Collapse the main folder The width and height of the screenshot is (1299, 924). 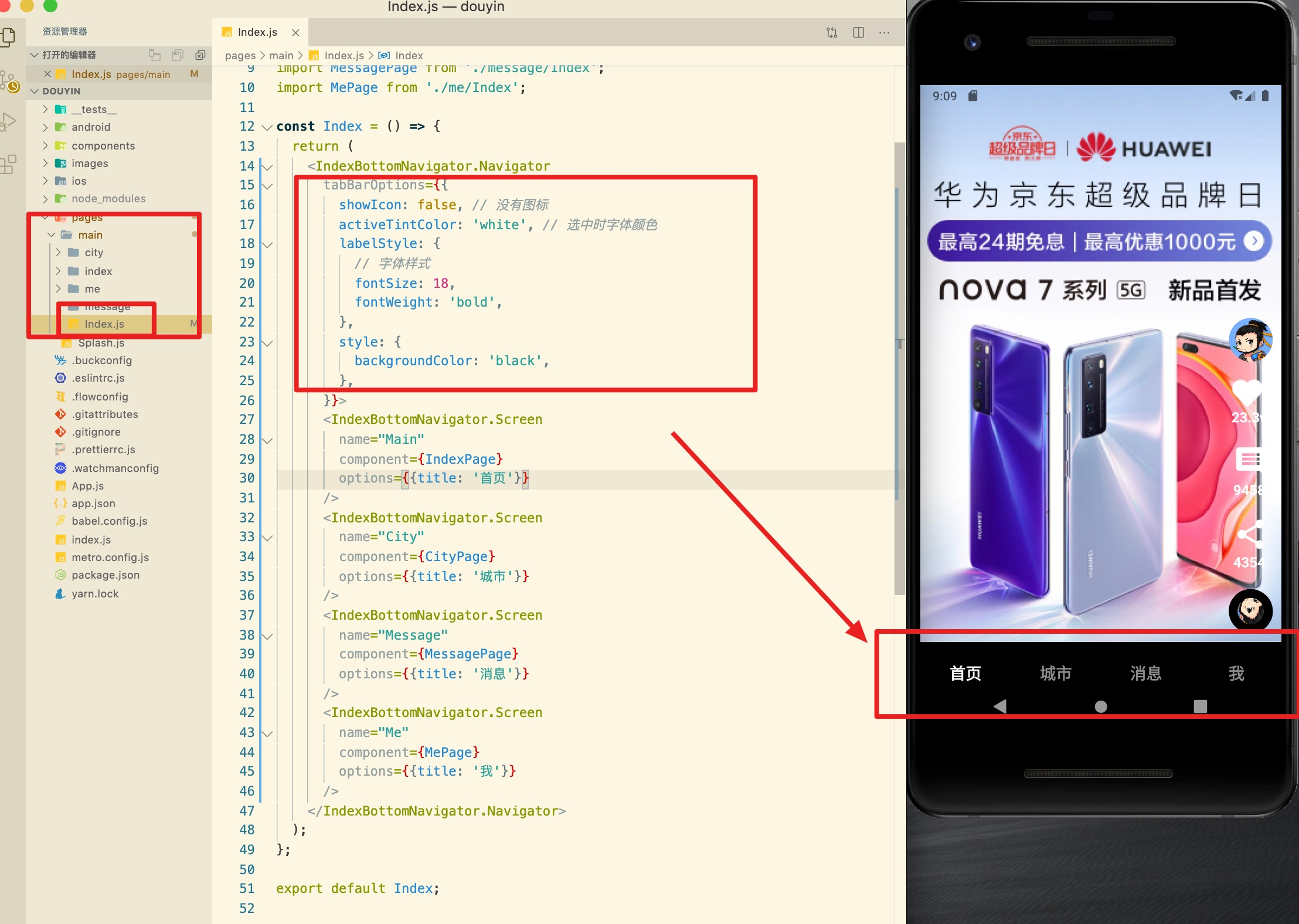(52, 235)
